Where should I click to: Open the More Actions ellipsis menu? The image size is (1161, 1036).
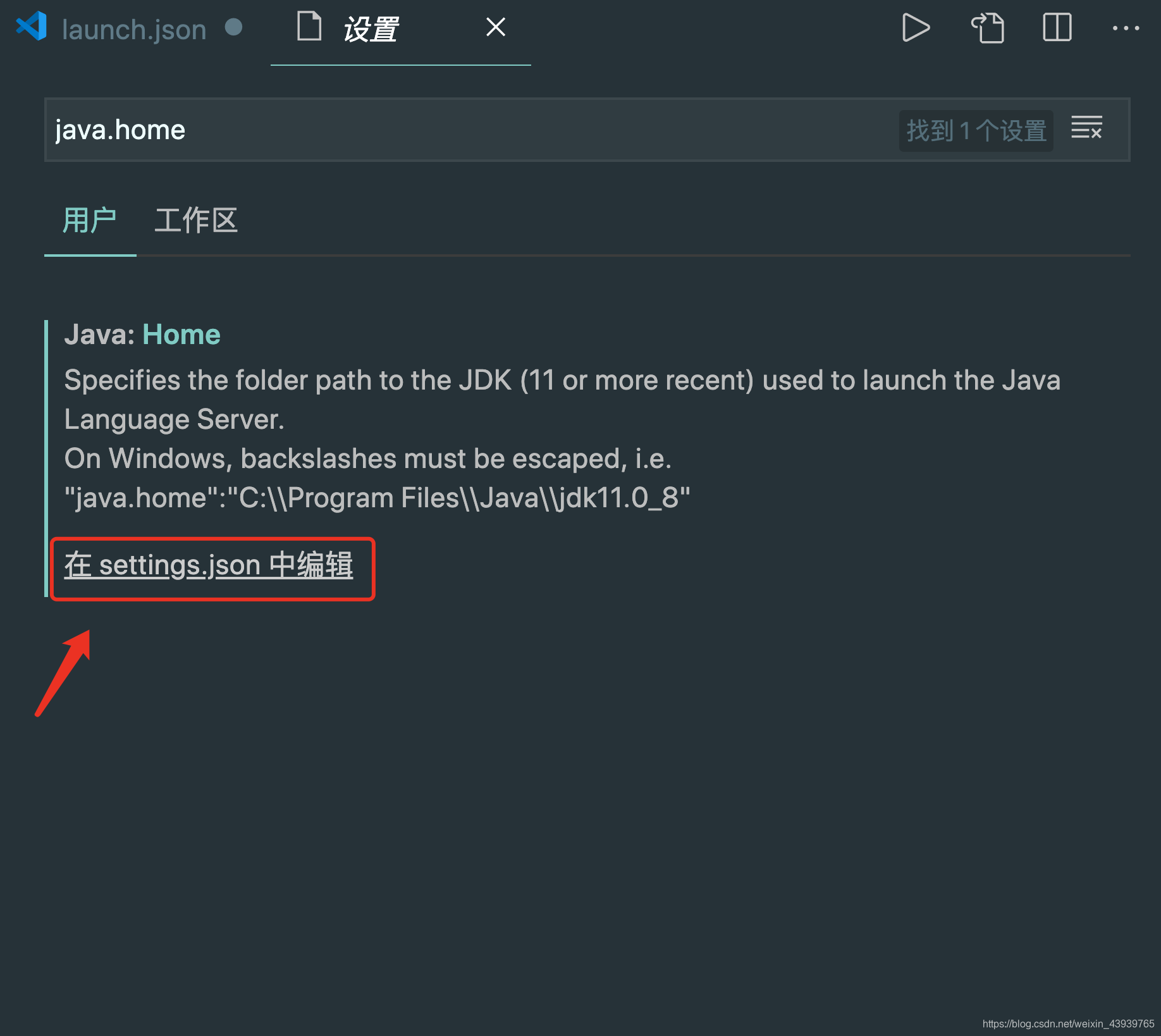click(x=1126, y=28)
